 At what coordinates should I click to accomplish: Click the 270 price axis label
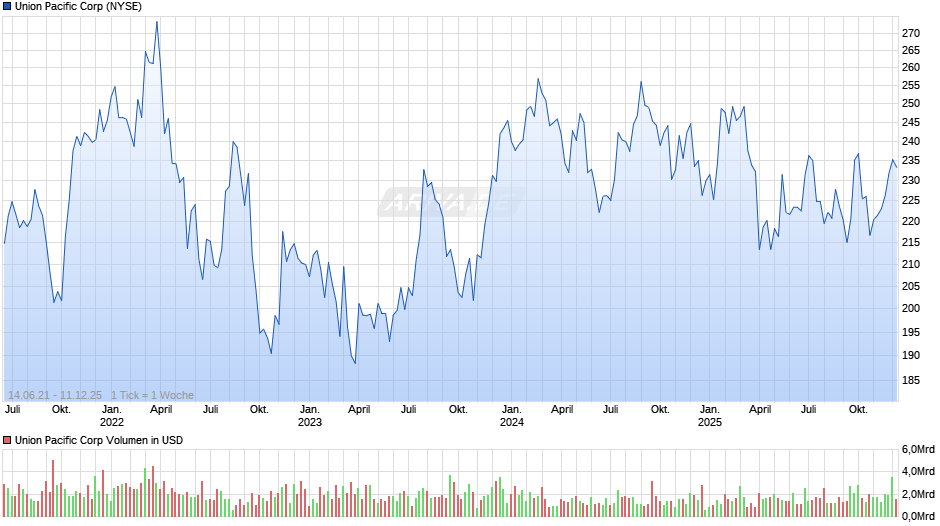click(911, 33)
